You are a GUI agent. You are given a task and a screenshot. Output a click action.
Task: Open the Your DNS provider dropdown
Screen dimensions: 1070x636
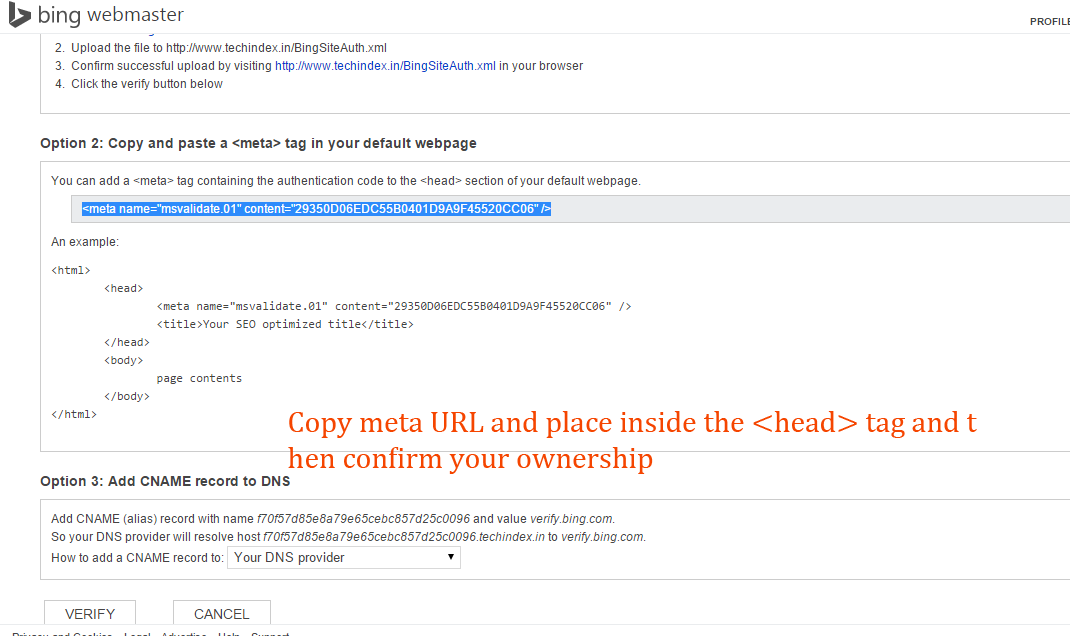pos(344,558)
